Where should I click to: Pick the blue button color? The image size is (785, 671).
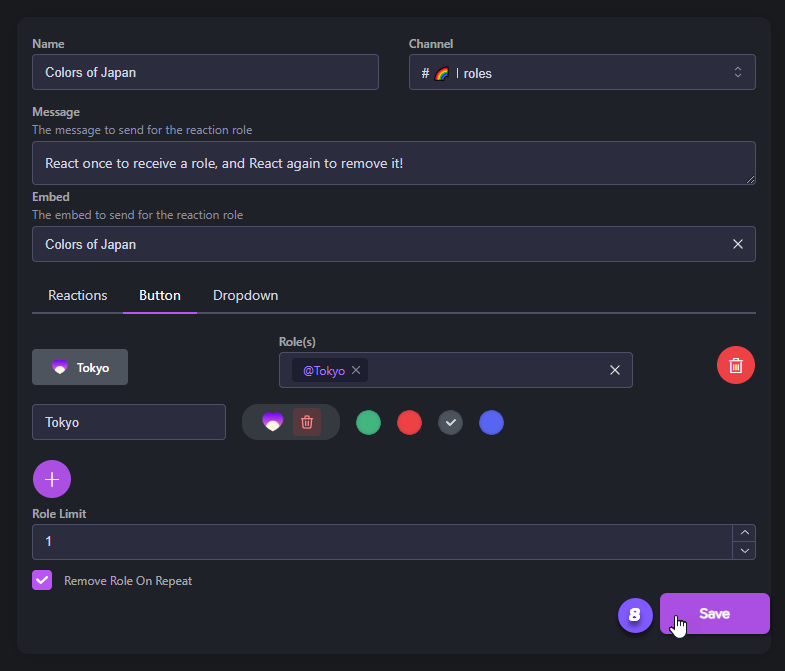coord(491,422)
